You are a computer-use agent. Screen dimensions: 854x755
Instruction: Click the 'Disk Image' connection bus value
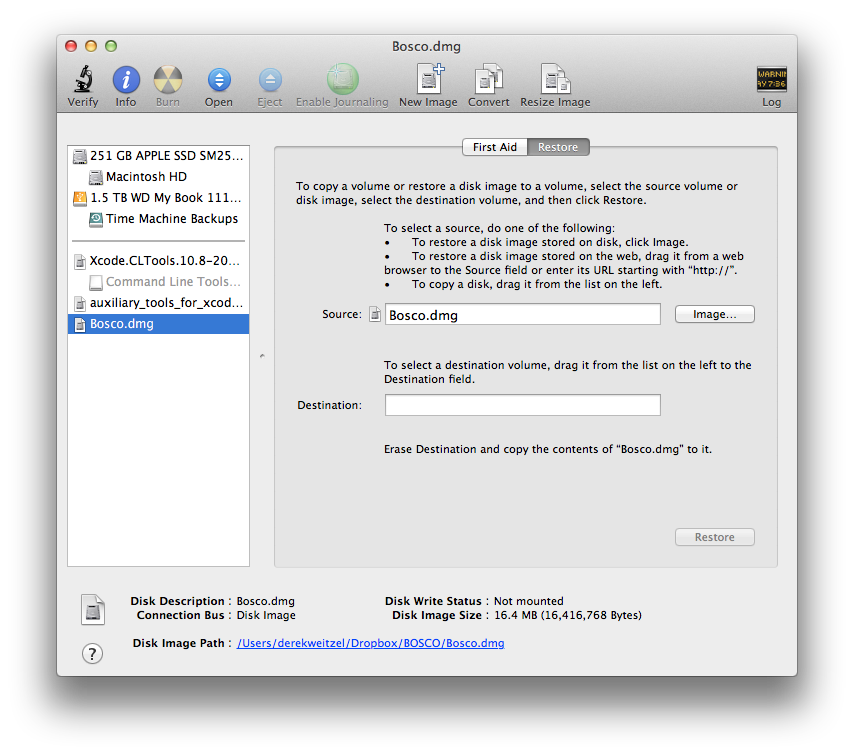(266, 616)
